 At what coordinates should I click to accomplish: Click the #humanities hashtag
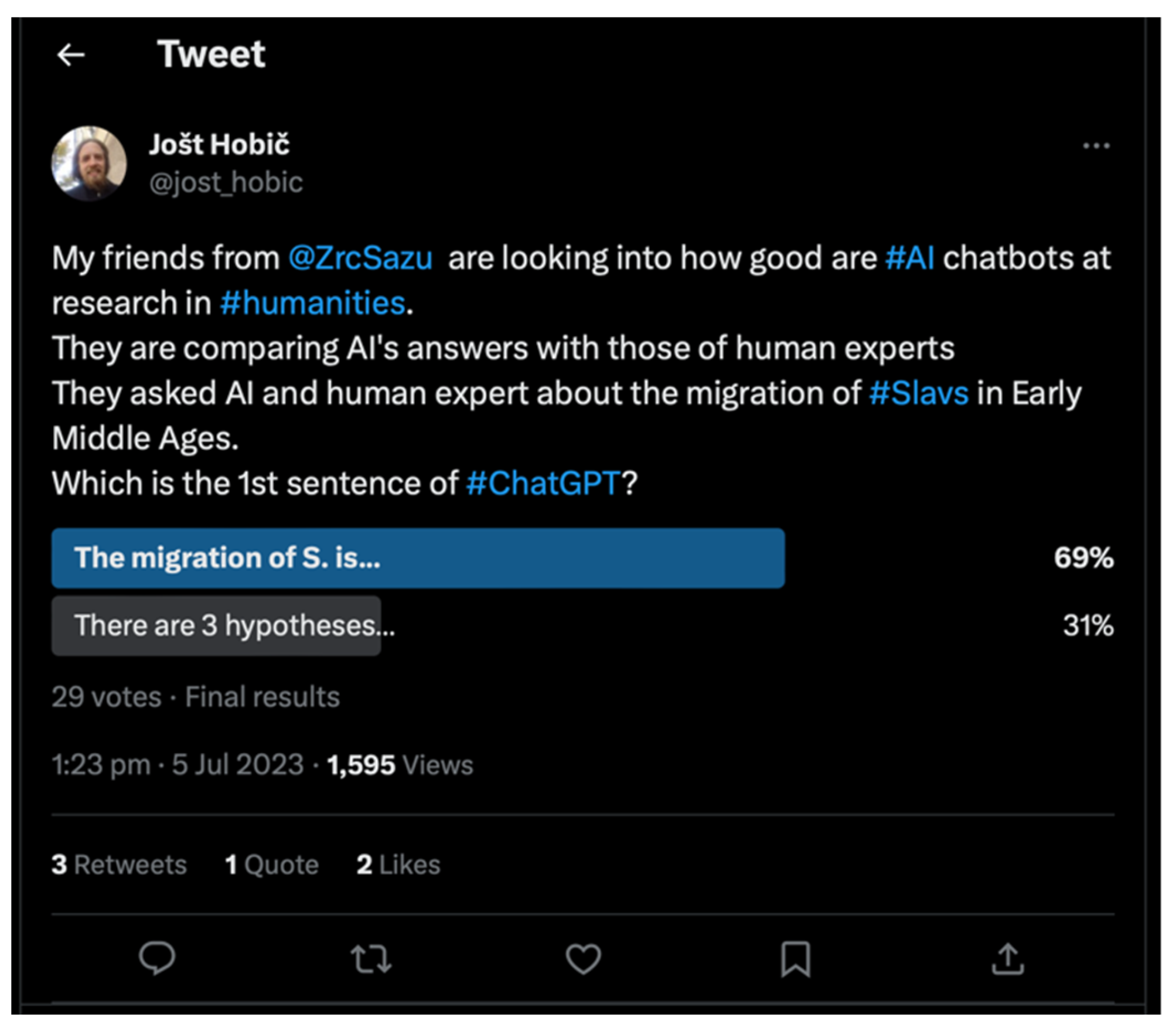coord(312,303)
